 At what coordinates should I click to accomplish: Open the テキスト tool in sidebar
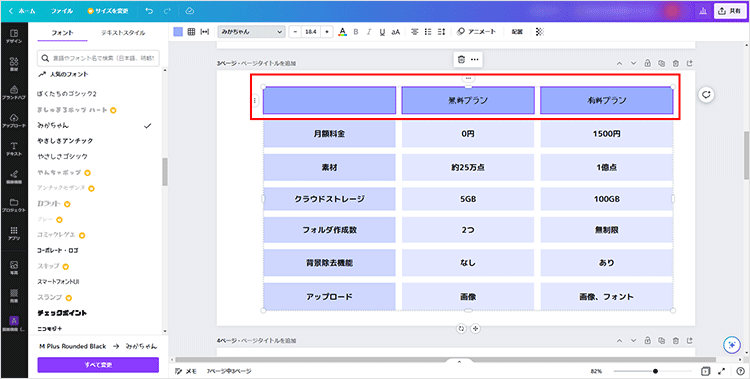[x=14, y=149]
